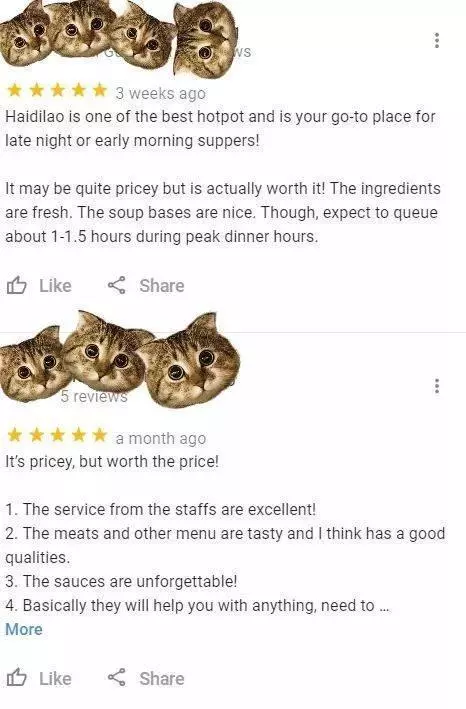
Task: Click the 3 weeks ago timestamp
Action: point(160,93)
